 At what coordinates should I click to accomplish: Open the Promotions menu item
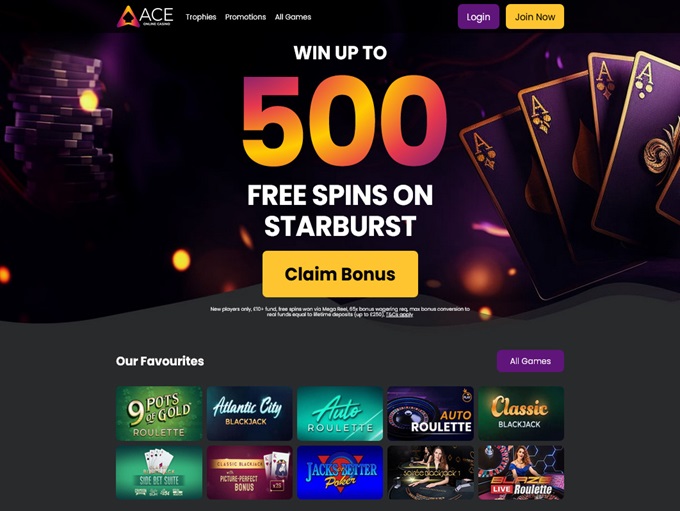pyautogui.click(x=245, y=17)
